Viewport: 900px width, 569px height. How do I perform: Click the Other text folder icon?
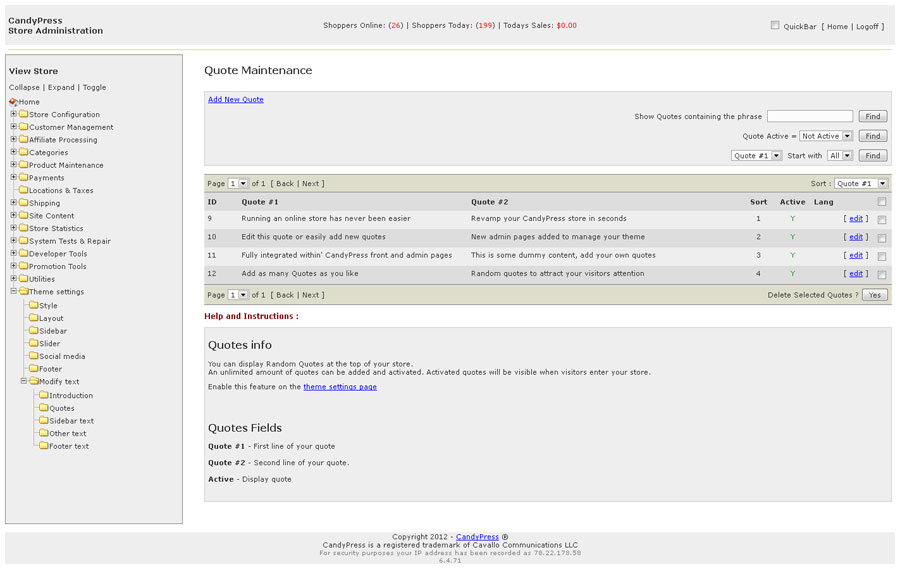click(44, 432)
